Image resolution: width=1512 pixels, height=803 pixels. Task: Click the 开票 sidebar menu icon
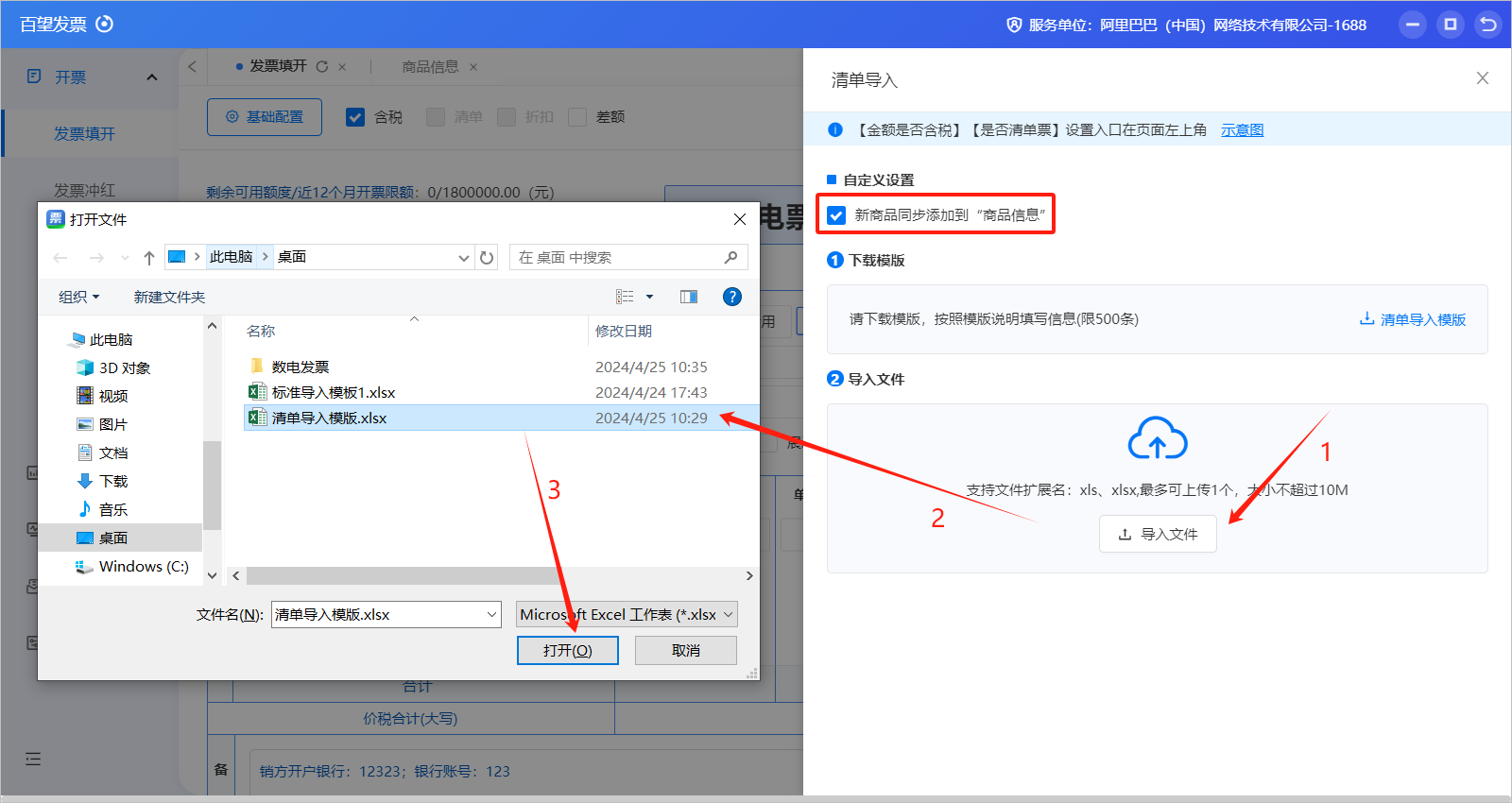(34, 77)
